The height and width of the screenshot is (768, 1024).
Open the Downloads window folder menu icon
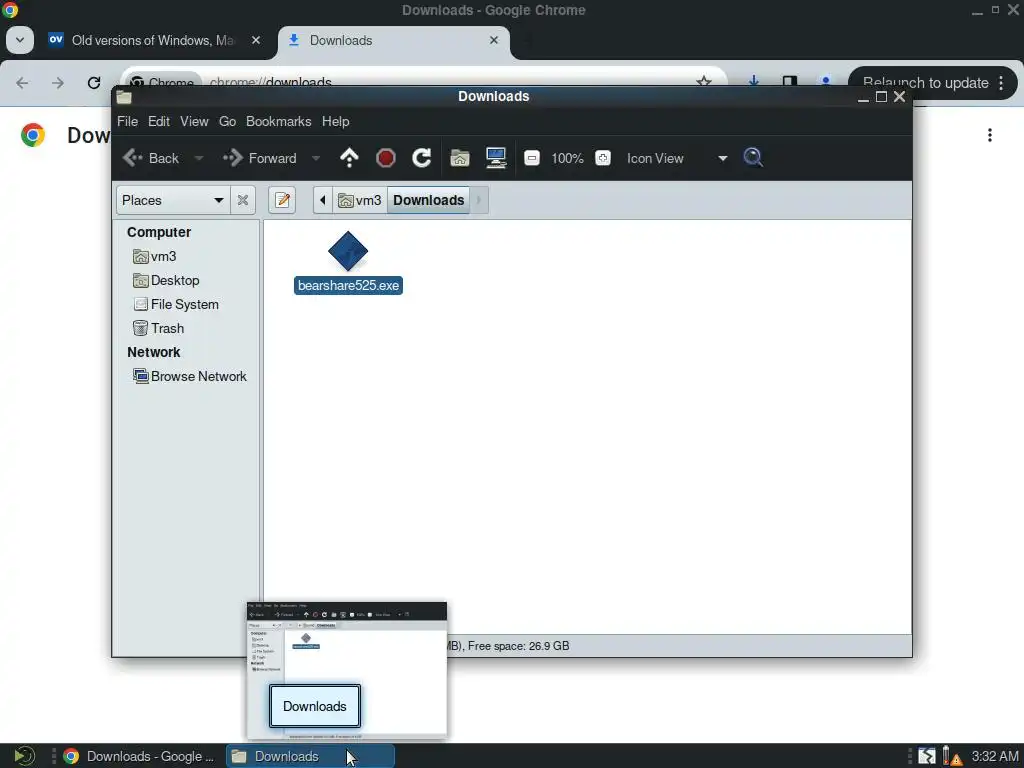click(x=124, y=97)
